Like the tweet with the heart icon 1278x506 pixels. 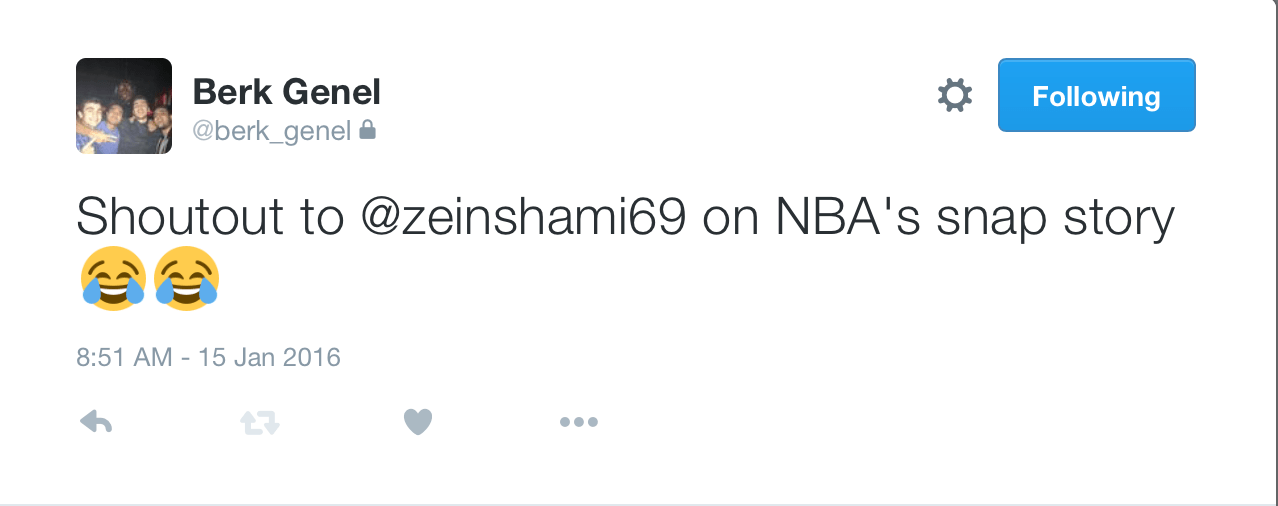point(417,423)
